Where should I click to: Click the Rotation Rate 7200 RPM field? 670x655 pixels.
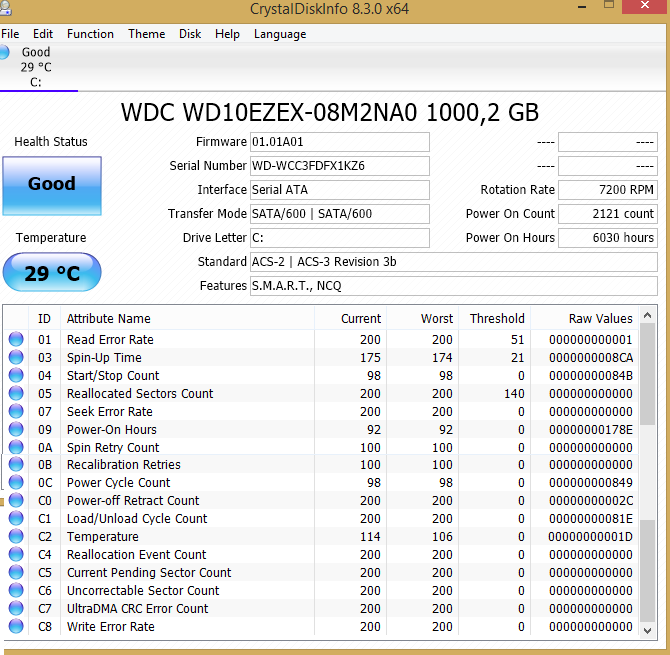607,190
